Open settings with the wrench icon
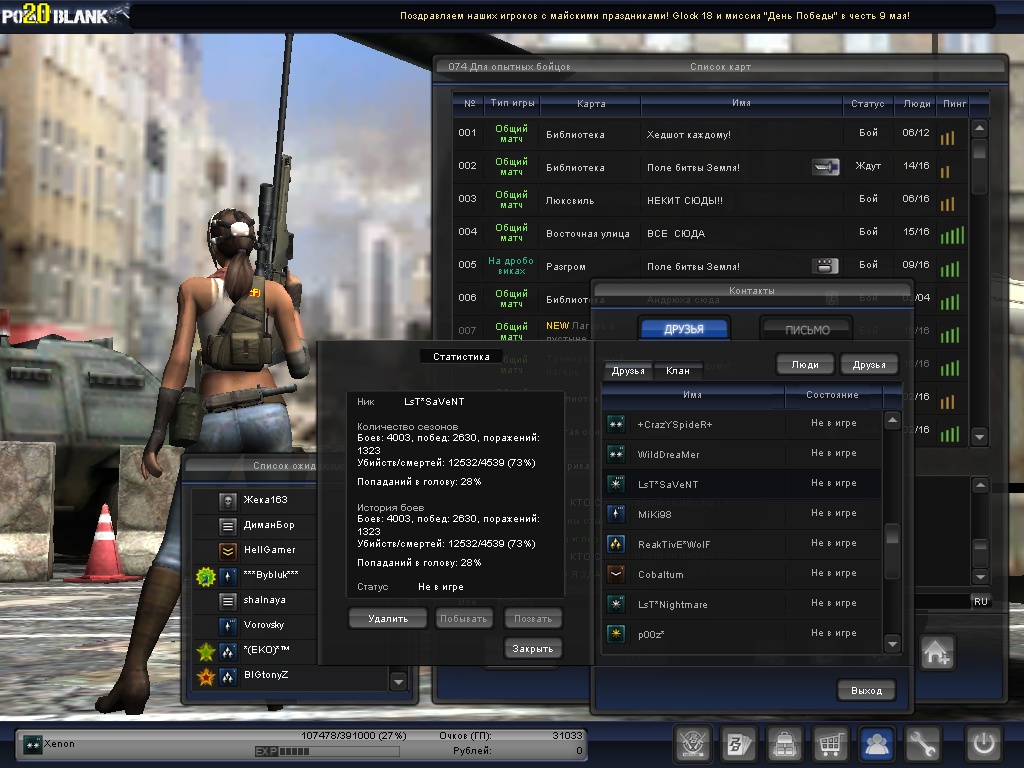 [924, 744]
